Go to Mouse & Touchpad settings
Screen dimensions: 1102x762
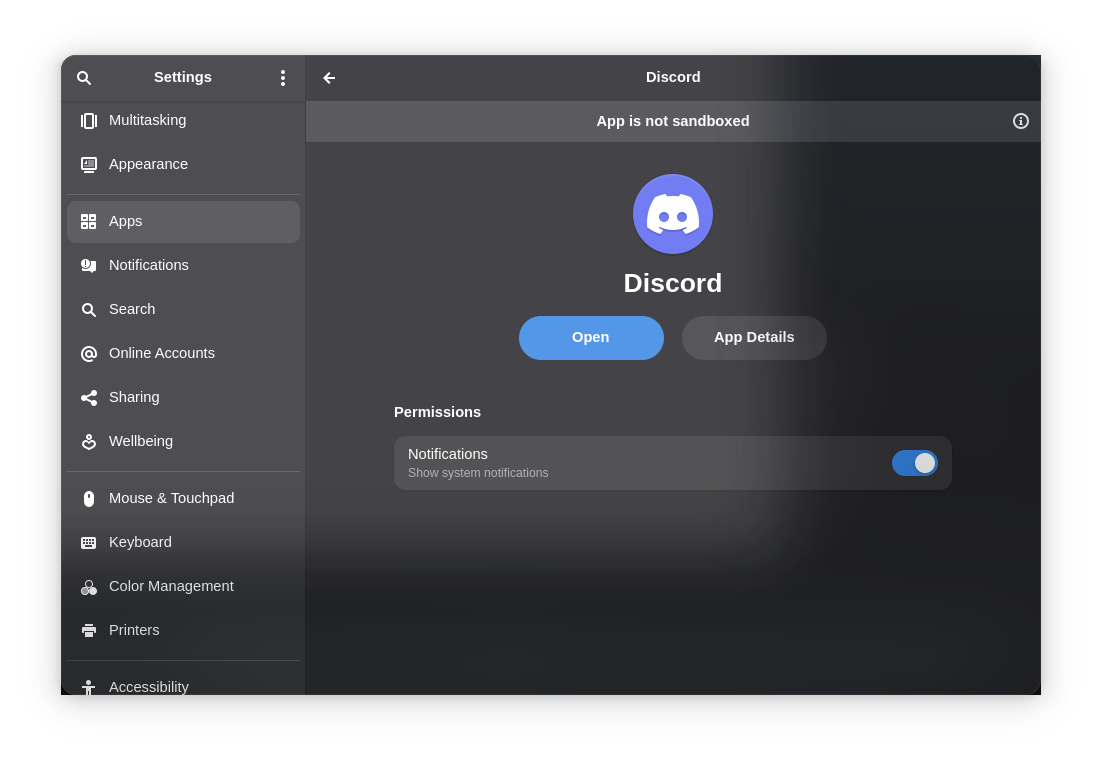pyautogui.click(x=183, y=498)
